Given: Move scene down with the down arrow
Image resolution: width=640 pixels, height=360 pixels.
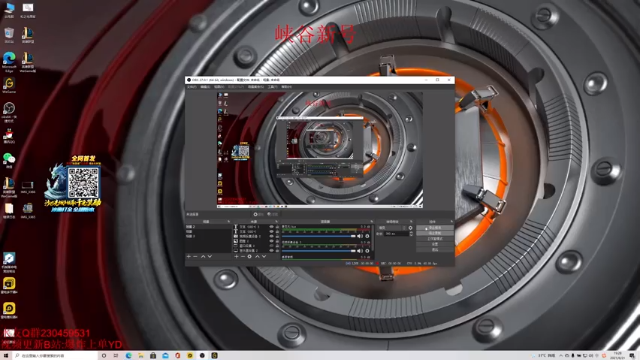Looking at the screenshot, I should coord(210,256).
